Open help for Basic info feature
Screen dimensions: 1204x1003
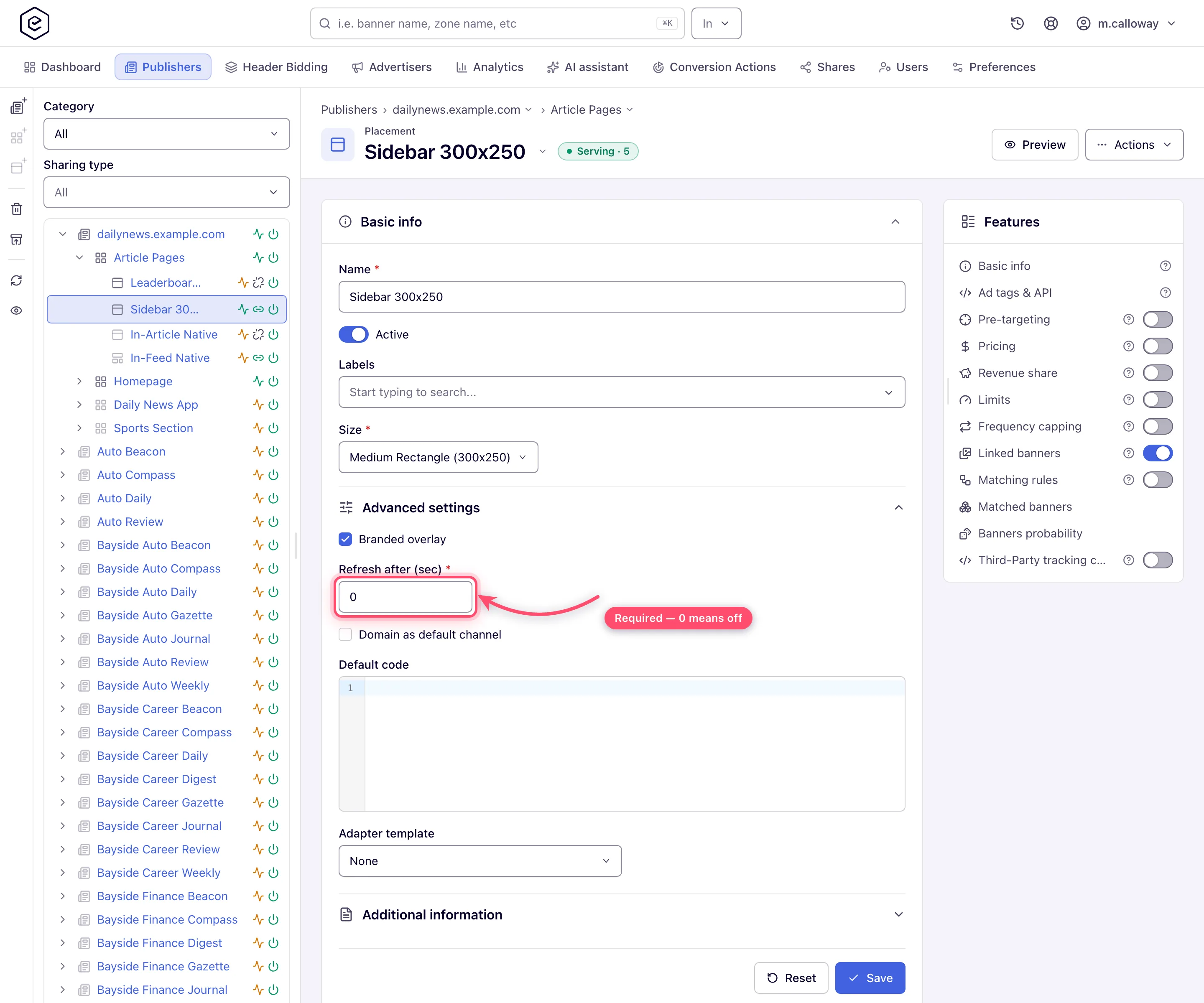coord(1165,266)
